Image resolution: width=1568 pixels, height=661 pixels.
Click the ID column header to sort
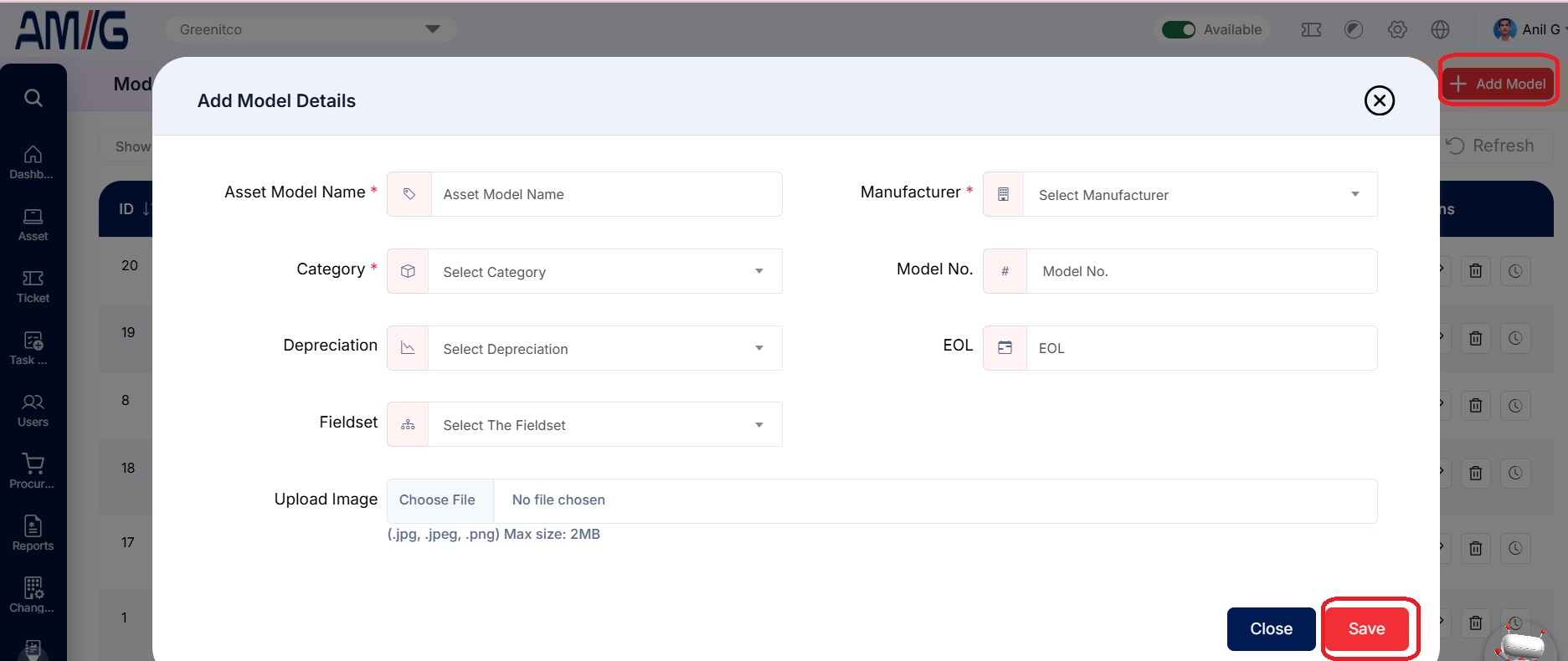tap(134, 208)
